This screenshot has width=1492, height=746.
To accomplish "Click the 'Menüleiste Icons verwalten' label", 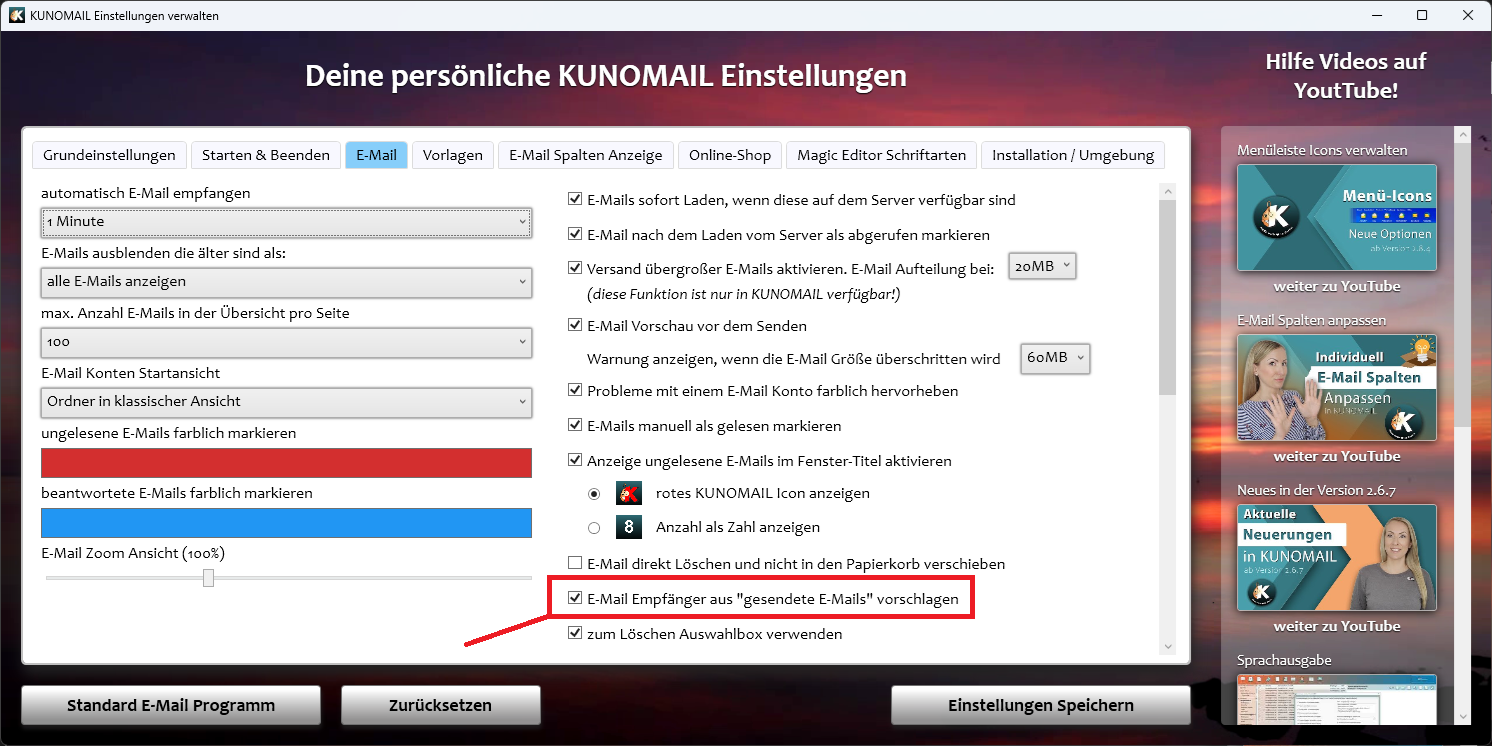I will tap(1322, 150).
